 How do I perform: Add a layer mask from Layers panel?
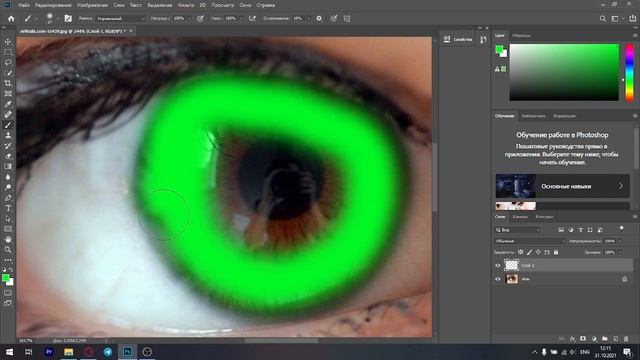(583, 339)
